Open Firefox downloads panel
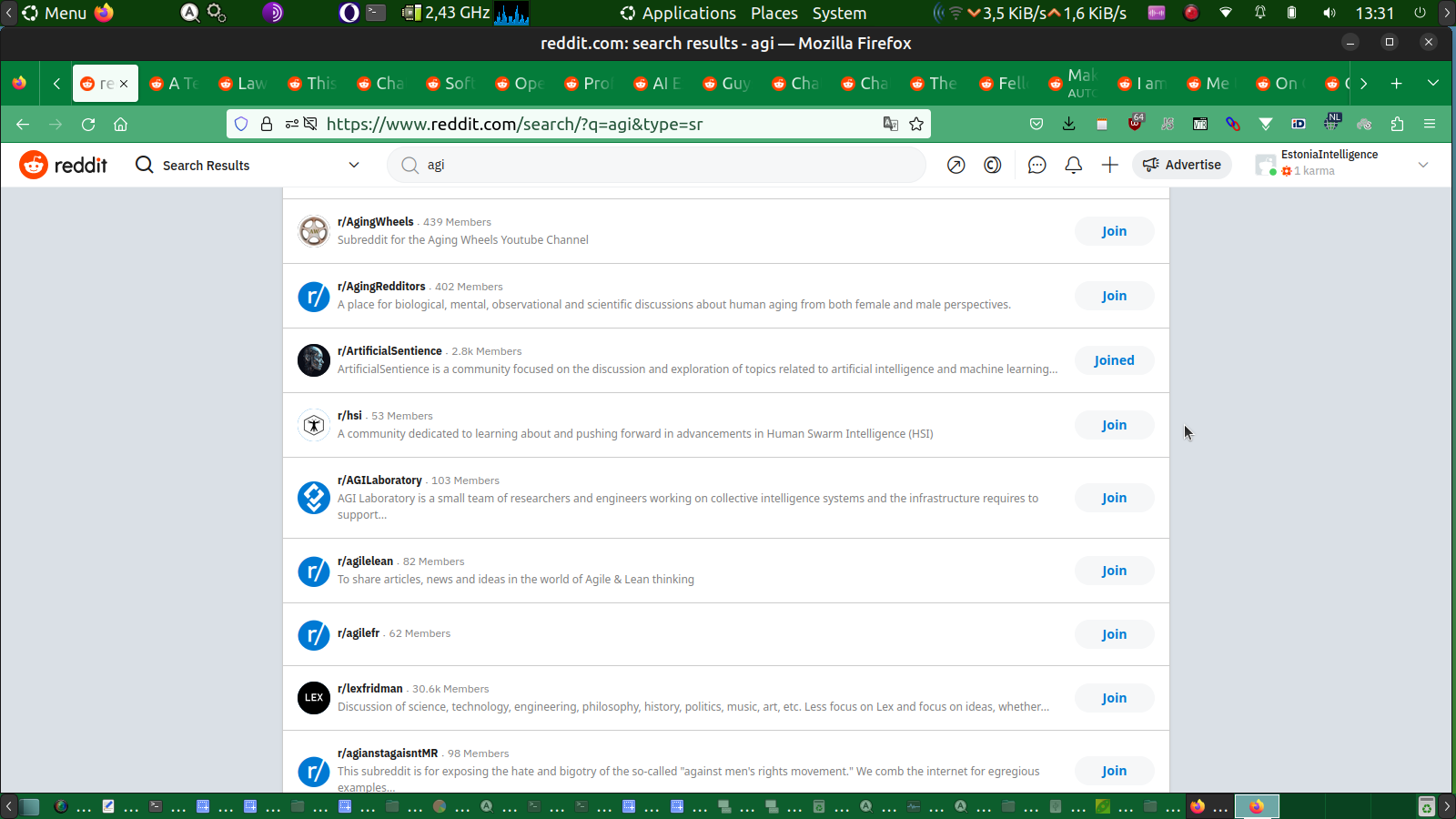The height and width of the screenshot is (819, 1456). [x=1069, y=124]
